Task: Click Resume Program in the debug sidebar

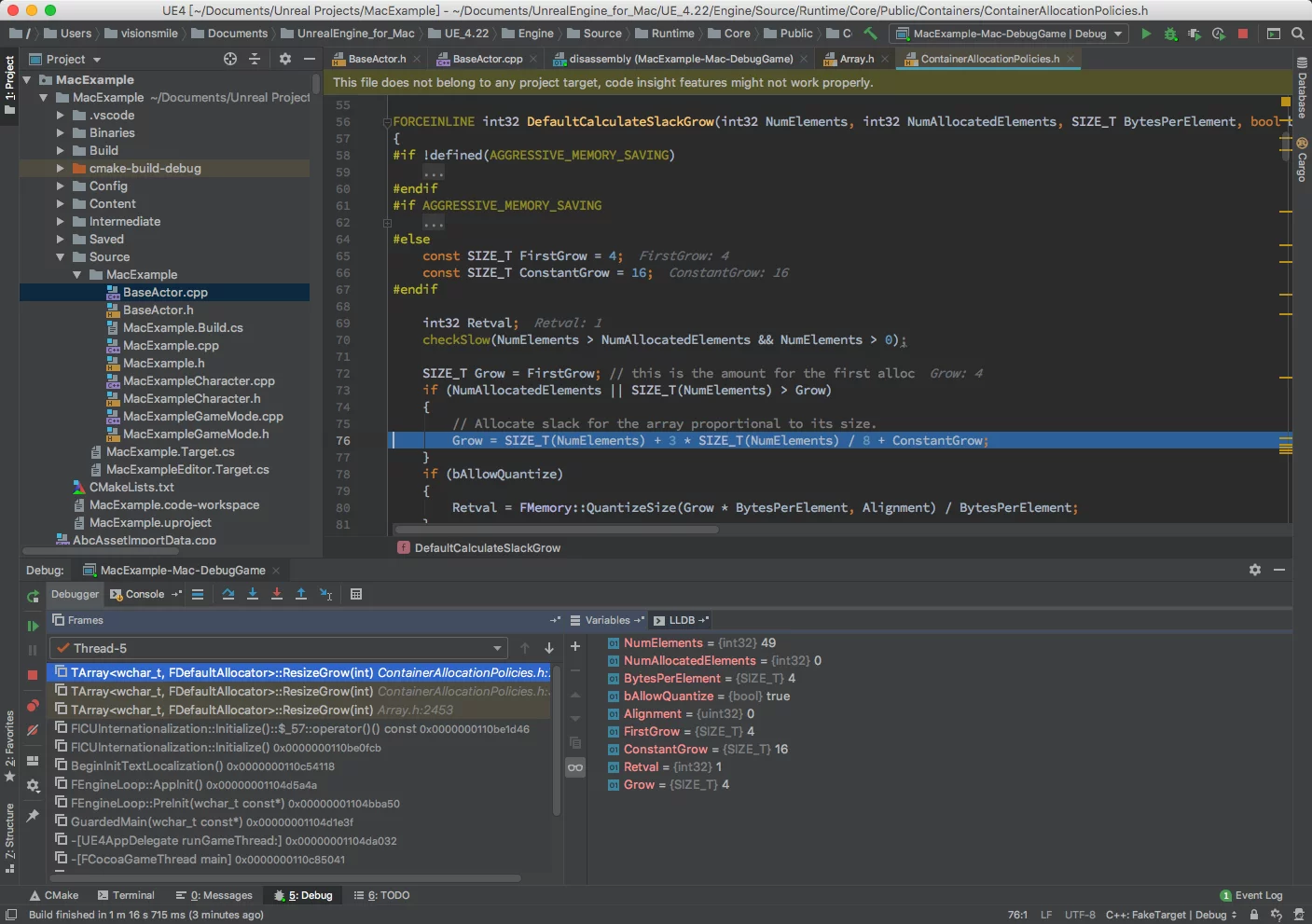Action: pyautogui.click(x=33, y=626)
